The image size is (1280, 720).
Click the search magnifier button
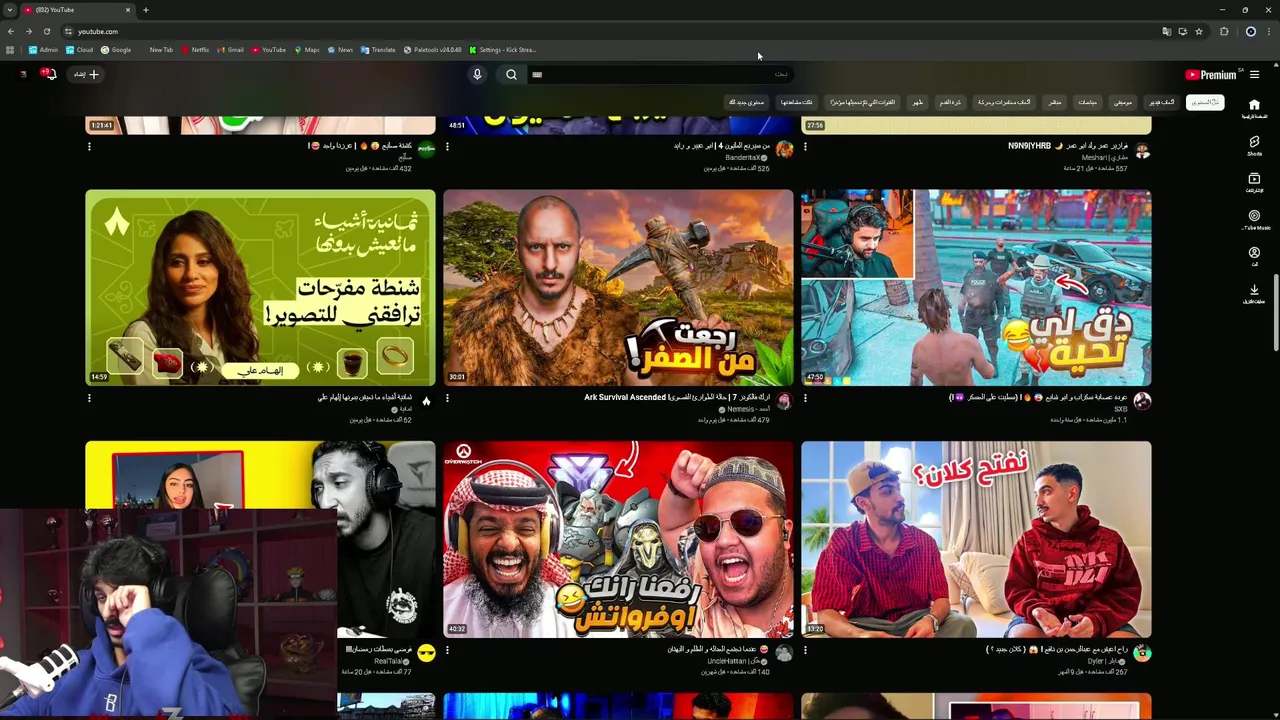tap(511, 74)
